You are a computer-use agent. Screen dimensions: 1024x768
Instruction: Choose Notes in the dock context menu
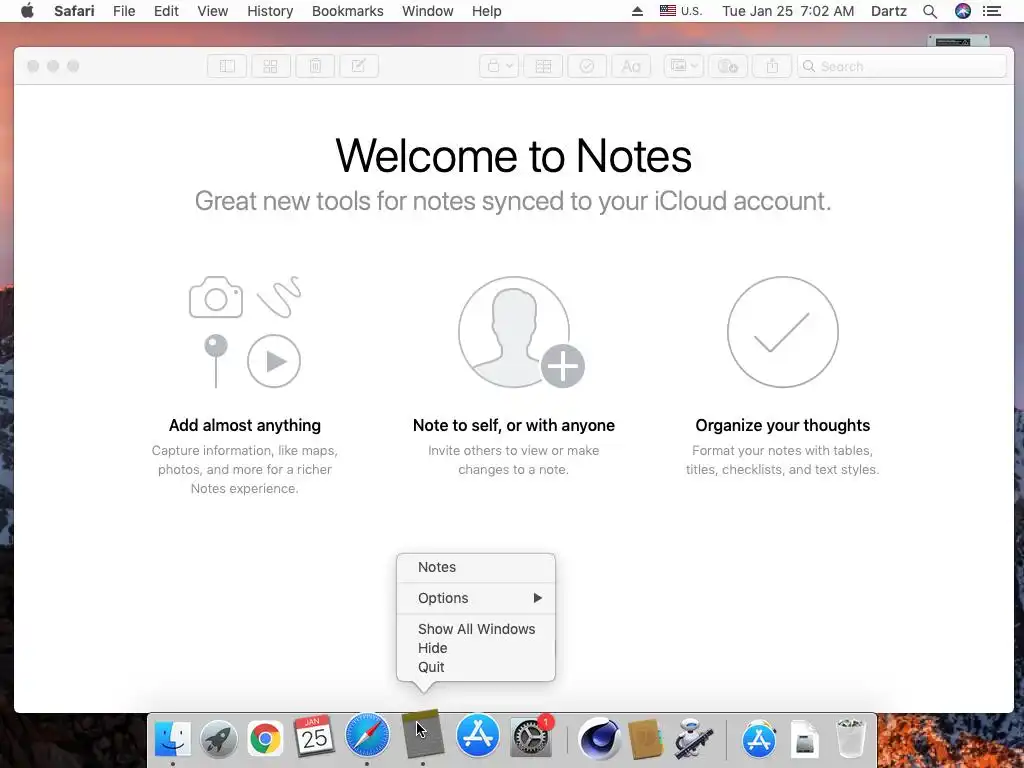[475, 567]
